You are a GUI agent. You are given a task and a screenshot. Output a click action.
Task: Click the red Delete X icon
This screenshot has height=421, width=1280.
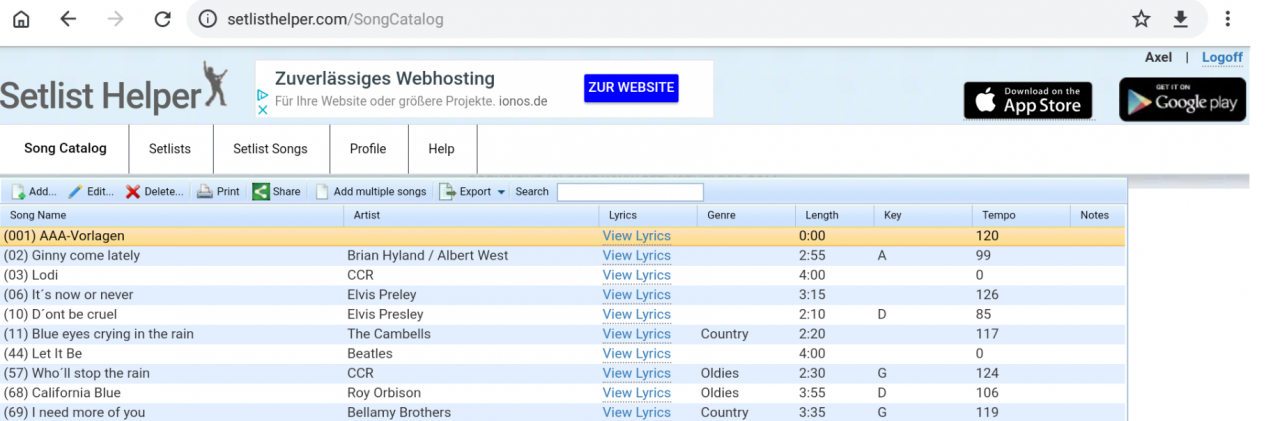(133, 192)
